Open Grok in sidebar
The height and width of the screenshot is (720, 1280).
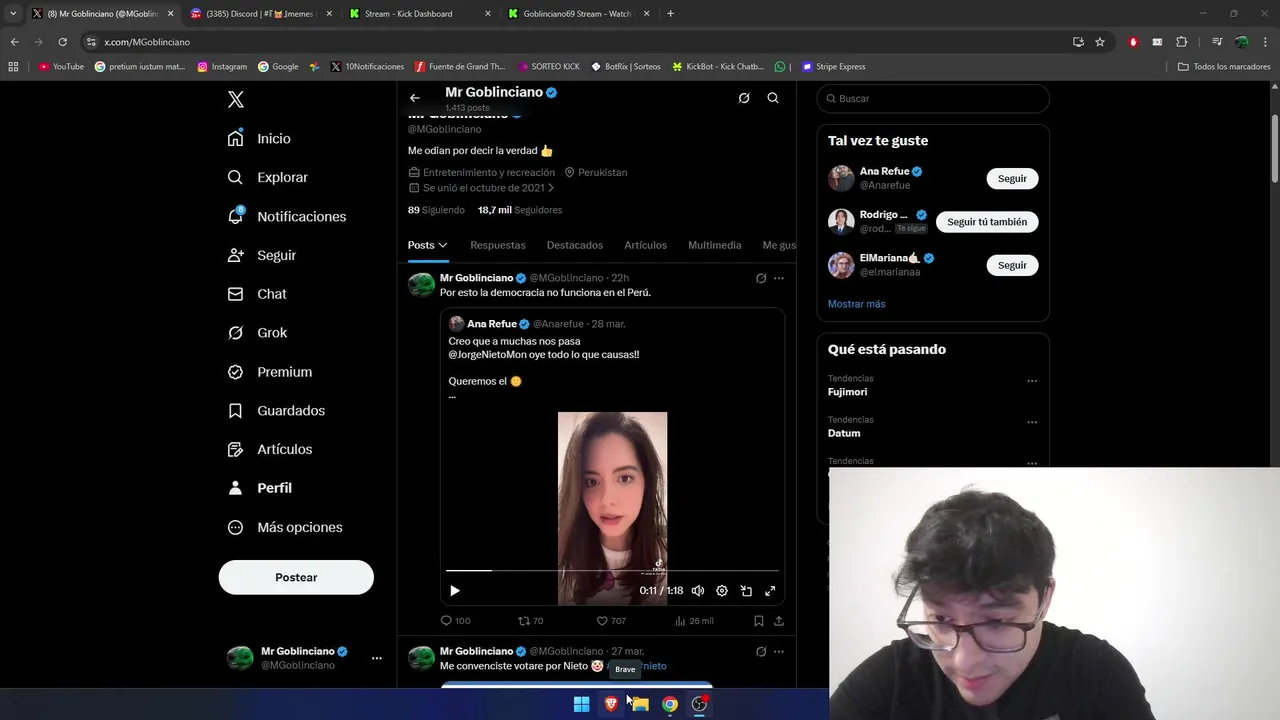click(x=257, y=333)
